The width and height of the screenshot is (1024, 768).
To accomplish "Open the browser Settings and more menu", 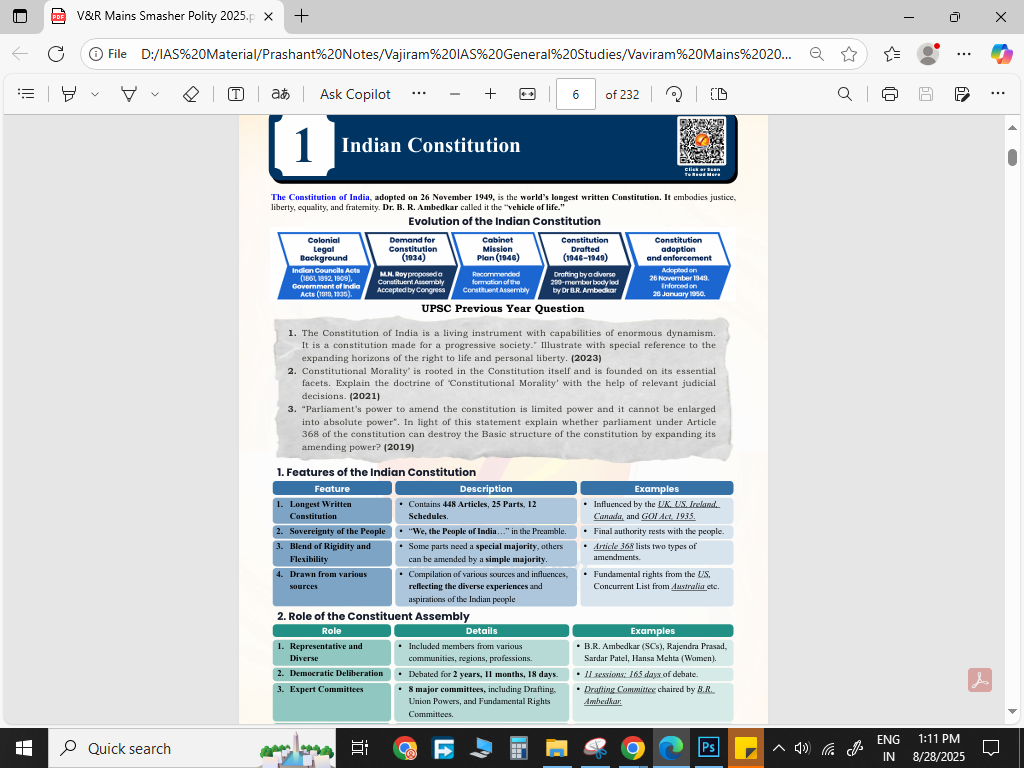I will point(963,54).
